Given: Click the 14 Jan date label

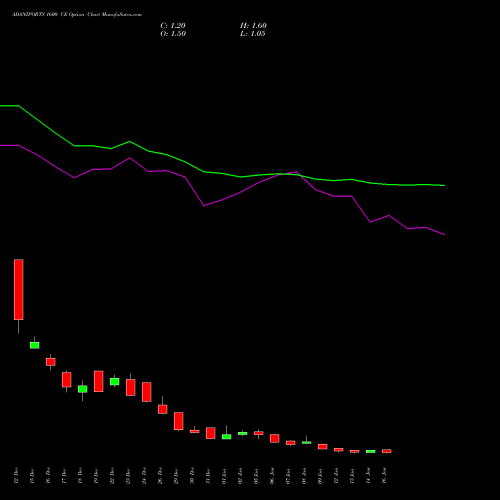Looking at the screenshot, I should 368,475.
